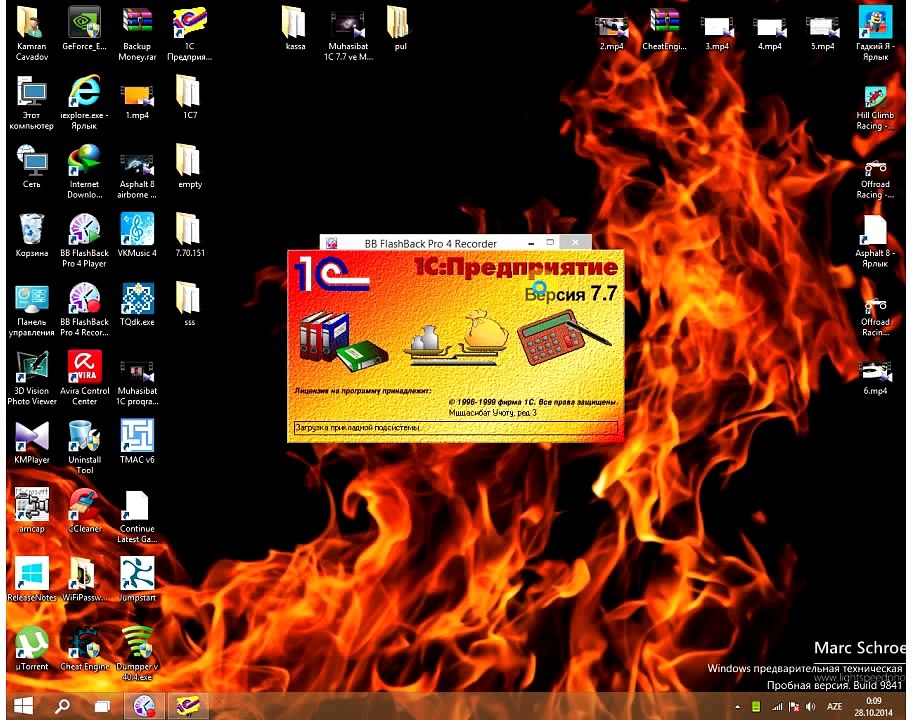Open the pul folder

click(x=400, y=28)
